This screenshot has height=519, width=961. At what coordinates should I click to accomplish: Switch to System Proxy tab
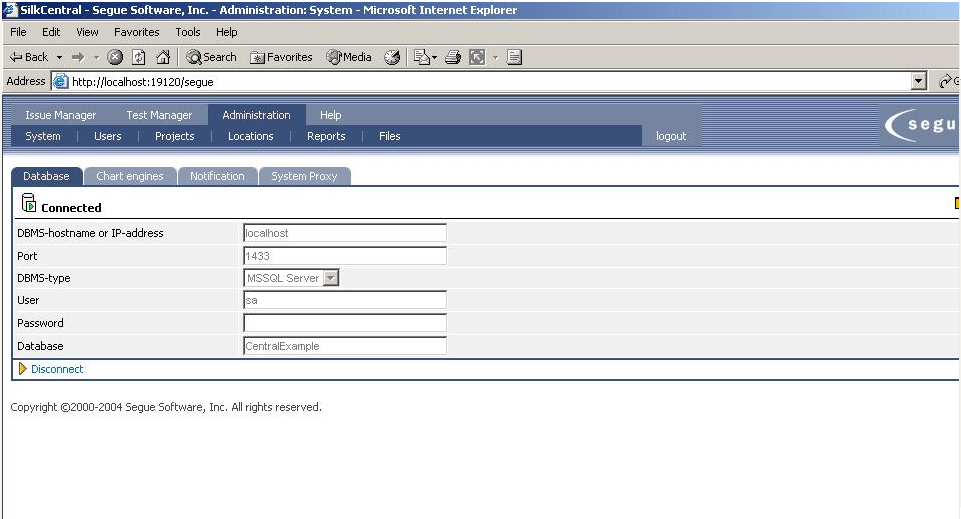click(x=305, y=176)
